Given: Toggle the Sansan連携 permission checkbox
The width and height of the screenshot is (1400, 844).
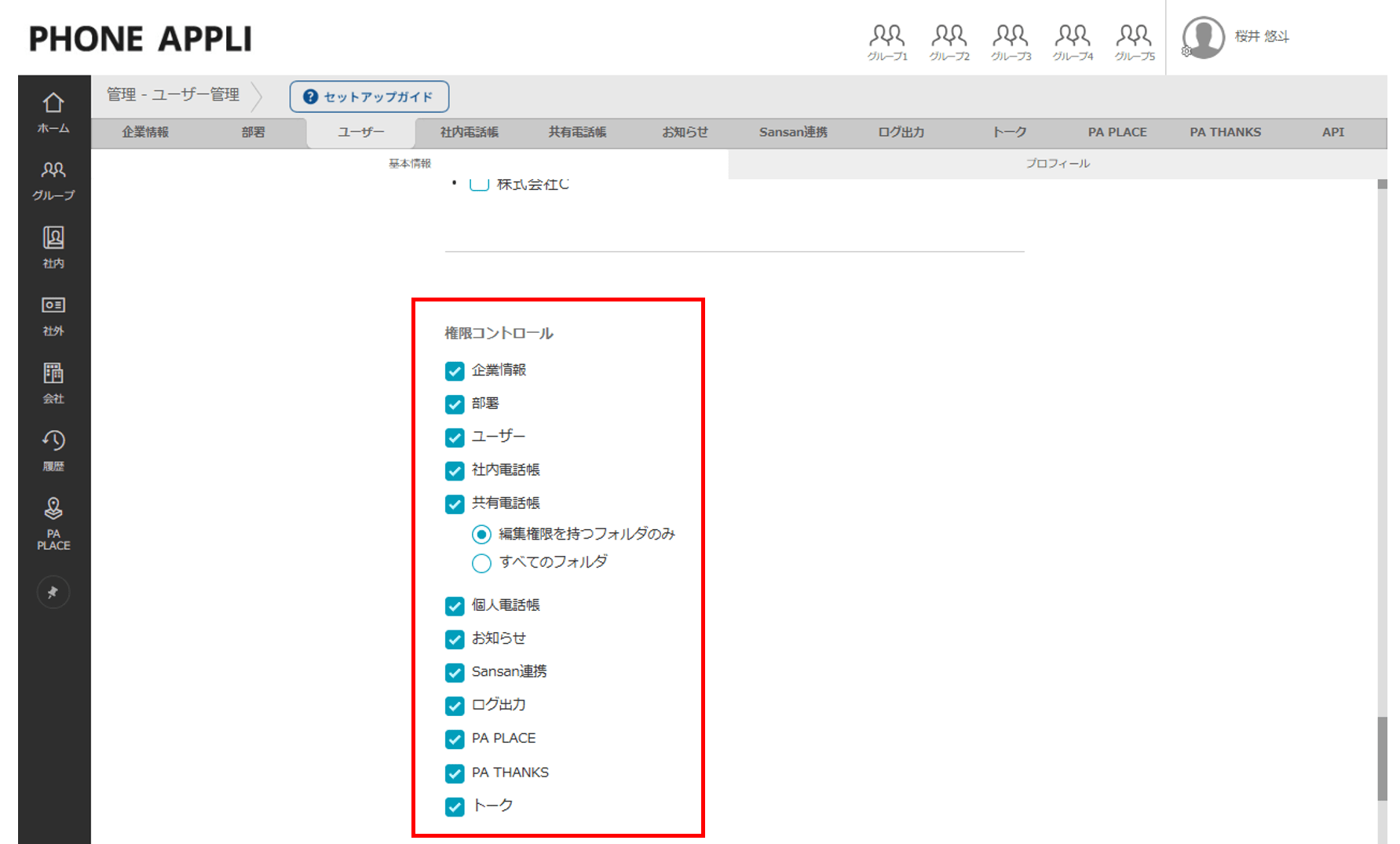Looking at the screenshot, I should click(x=455, y=673).
